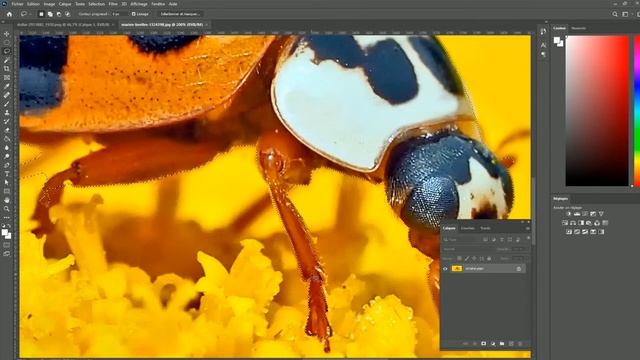
Task: Open the Fichier menu
Action: tap(17, 4)
